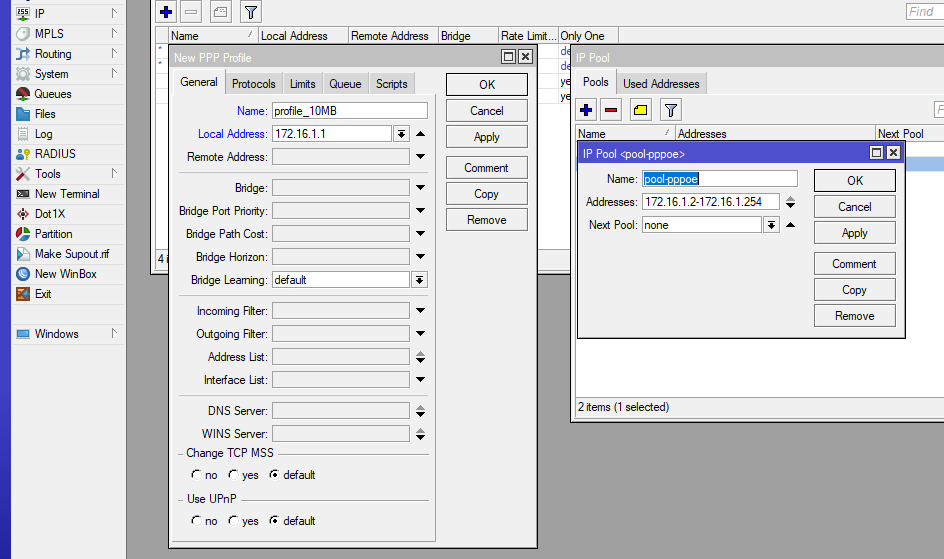
Task: Add pool Addresses range with stepper arrows
Action: point(790,202)
